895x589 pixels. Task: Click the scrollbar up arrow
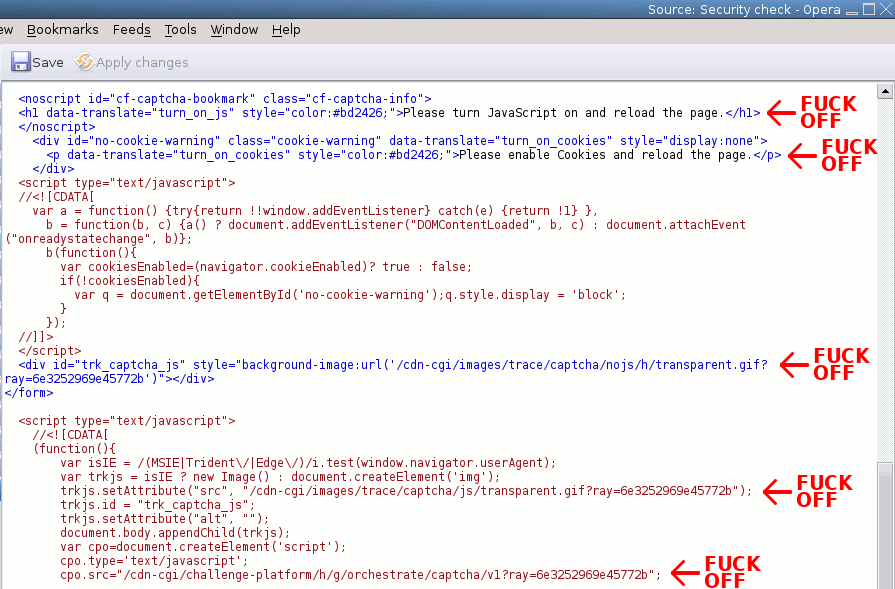coord(885,91)
